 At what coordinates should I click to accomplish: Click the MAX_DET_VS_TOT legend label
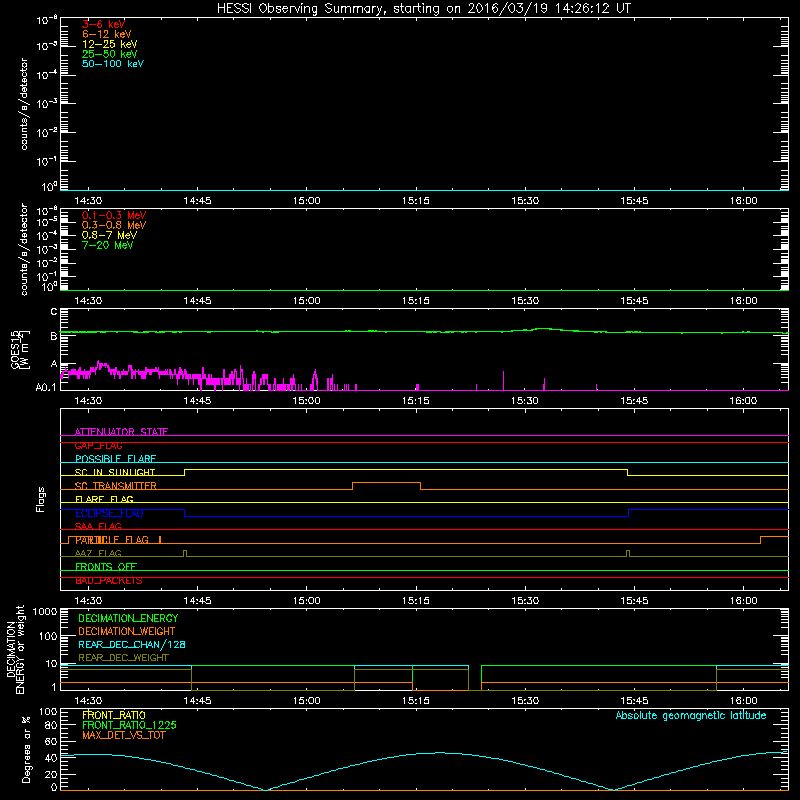click(124, 736)
